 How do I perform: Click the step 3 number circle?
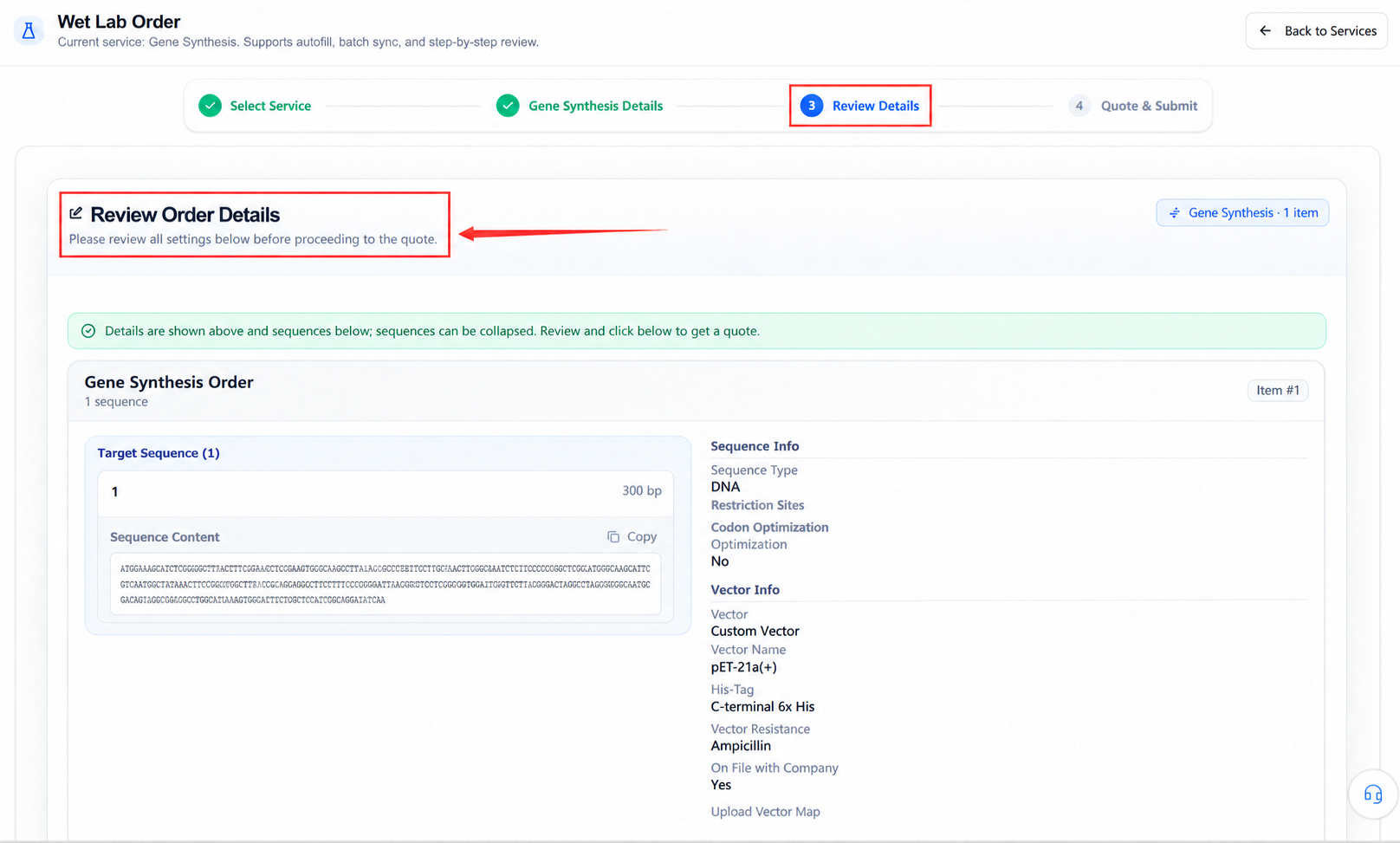coord(812,106)
